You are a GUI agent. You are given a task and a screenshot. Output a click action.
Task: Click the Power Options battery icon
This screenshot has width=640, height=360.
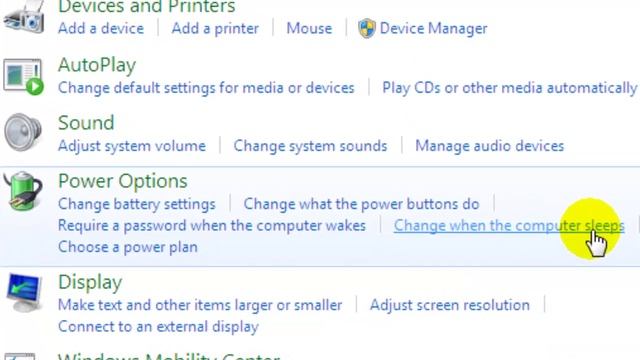(x=23, y=191)
